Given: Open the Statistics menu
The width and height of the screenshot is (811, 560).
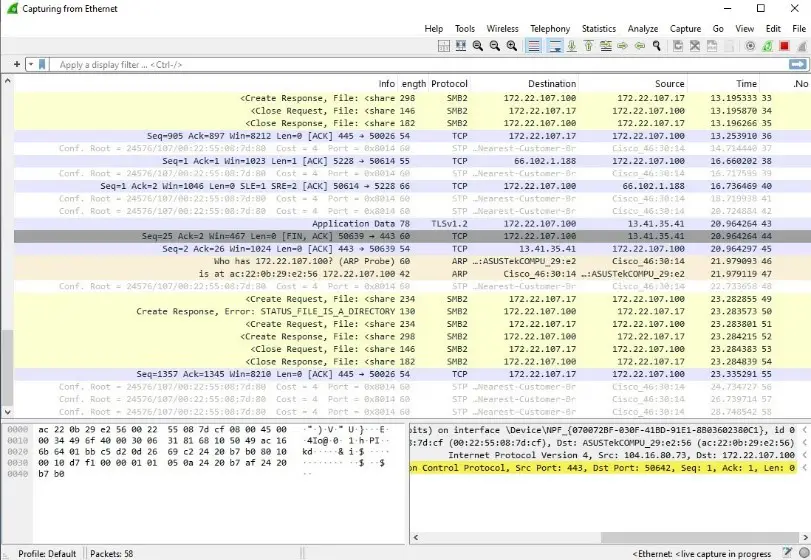Looking at the screenshot, I should point(598,29).
